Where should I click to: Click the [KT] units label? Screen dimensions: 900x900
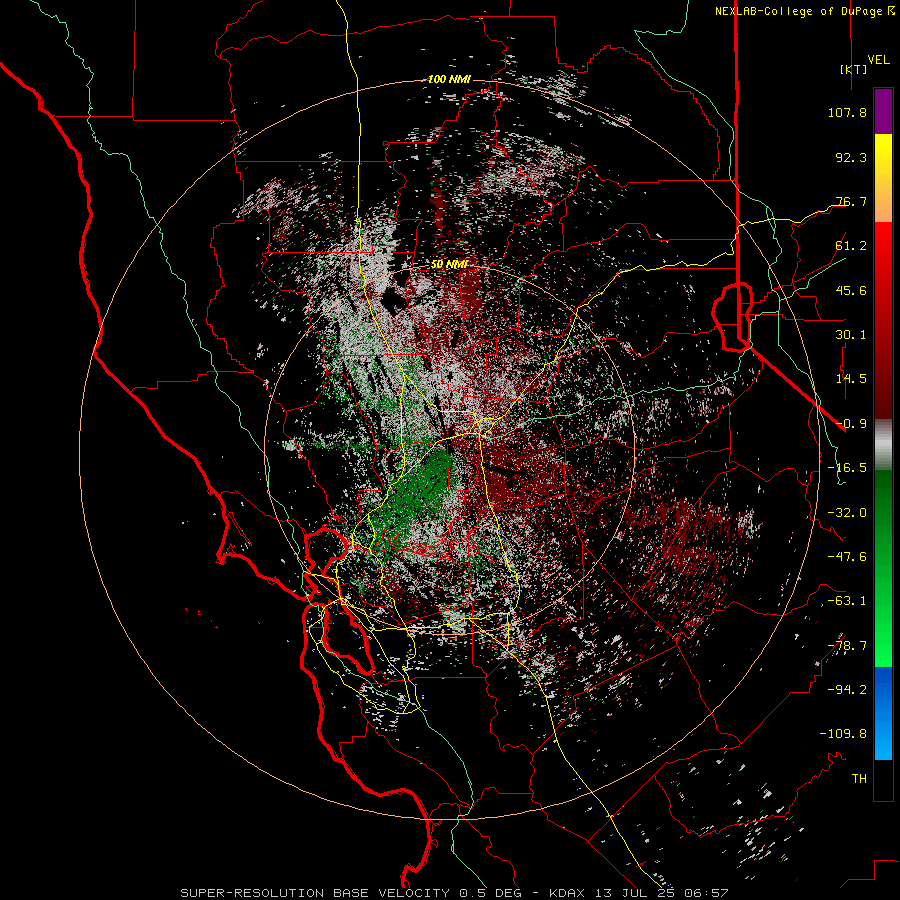[853, 69]
